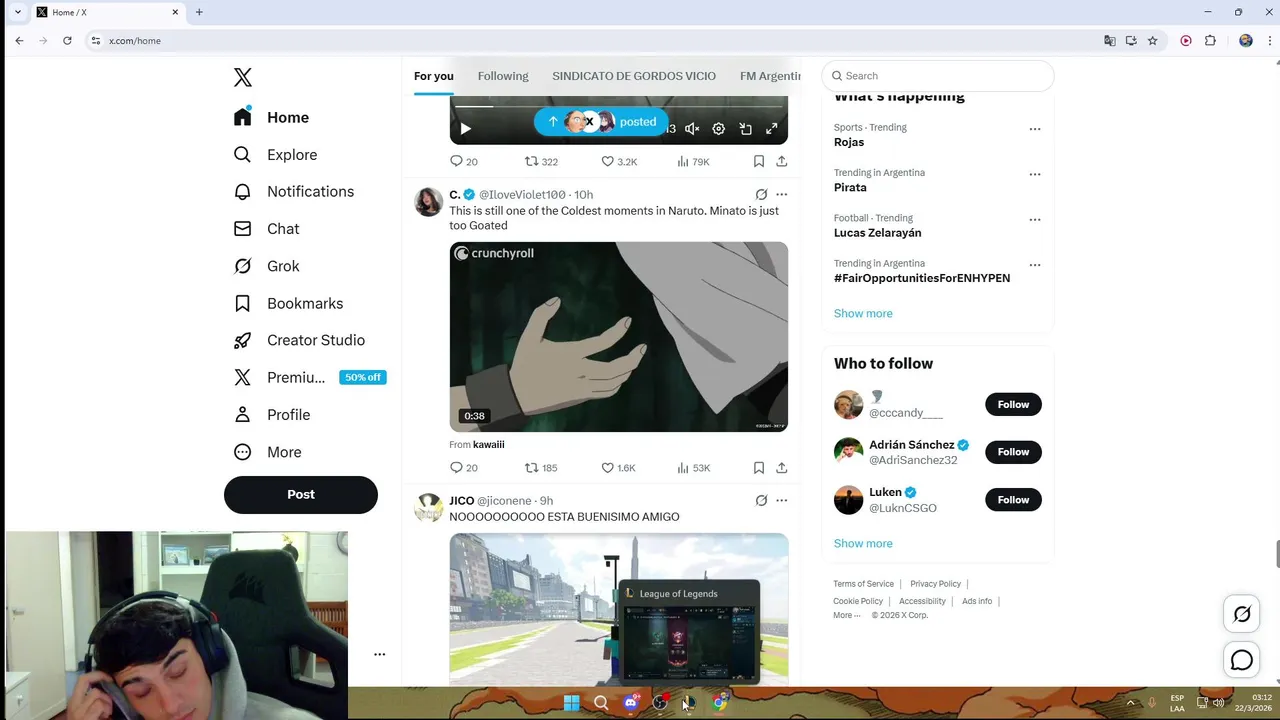Open options for #FairOpportunitiesForENHYPEN trend
The image size is (1280, 720).
1035,265
